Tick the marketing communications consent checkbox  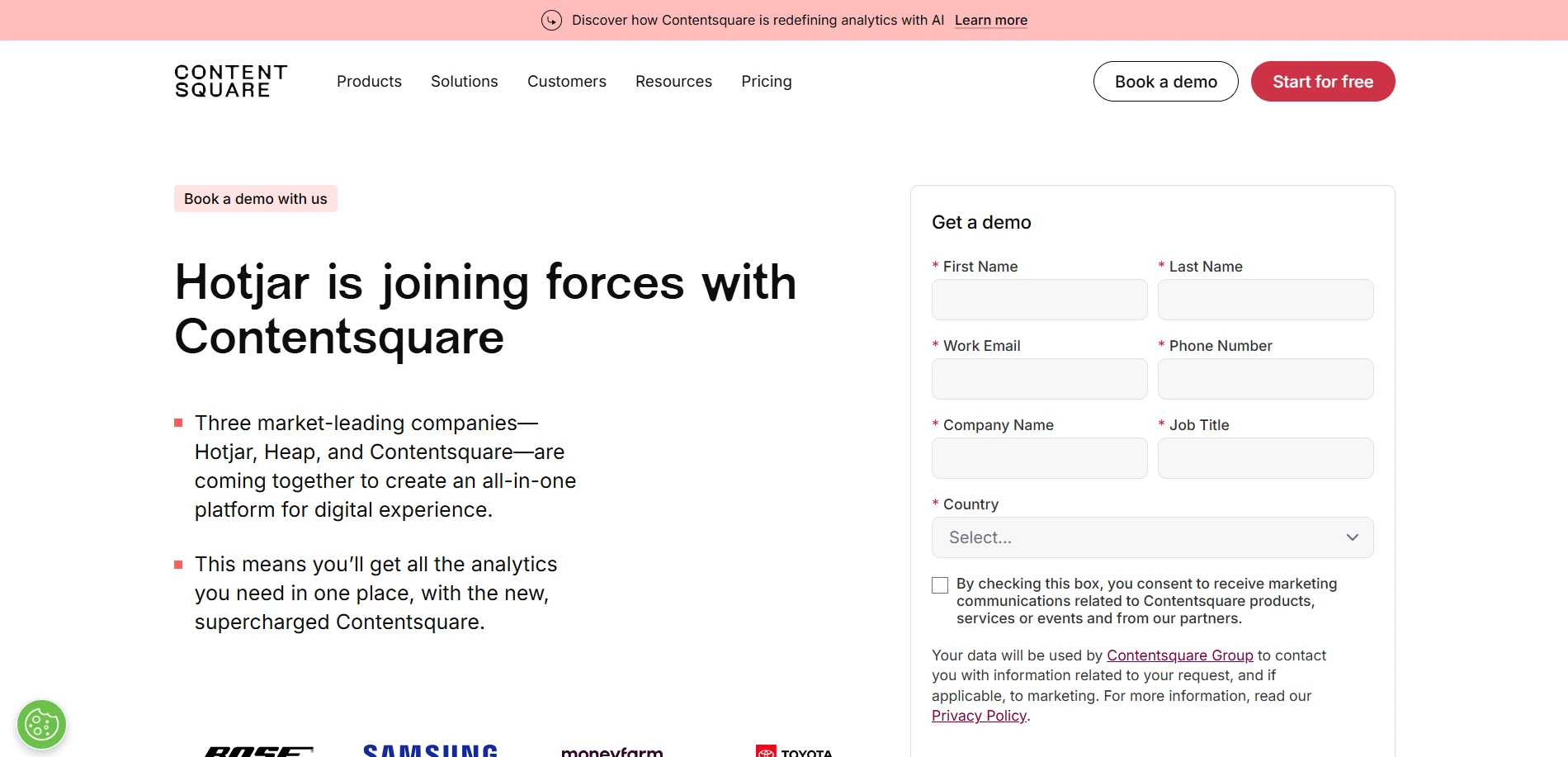(x=940, y=585)
